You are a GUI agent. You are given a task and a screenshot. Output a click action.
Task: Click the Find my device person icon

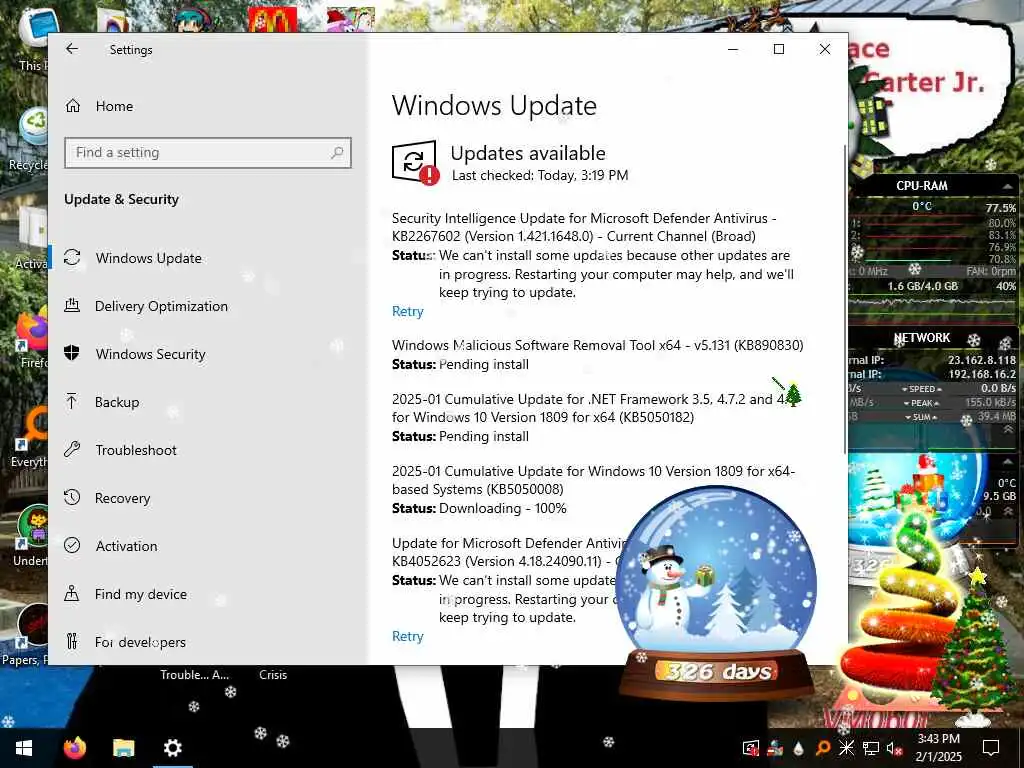72,593
